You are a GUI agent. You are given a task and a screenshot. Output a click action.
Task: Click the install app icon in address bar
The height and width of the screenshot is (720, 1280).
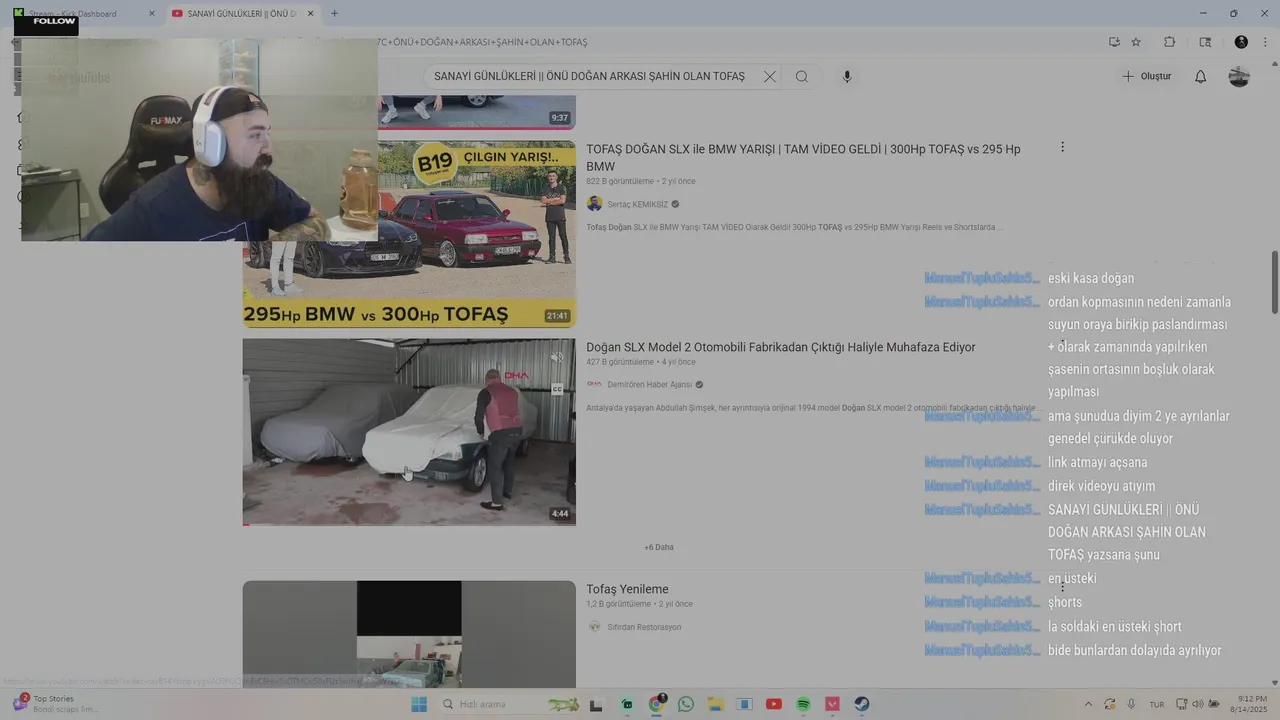point(1114,42)
